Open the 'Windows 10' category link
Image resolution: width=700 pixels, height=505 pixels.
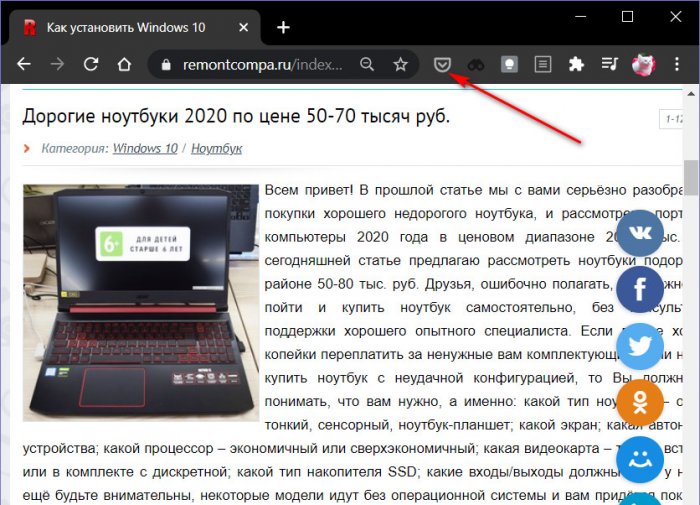145,148
